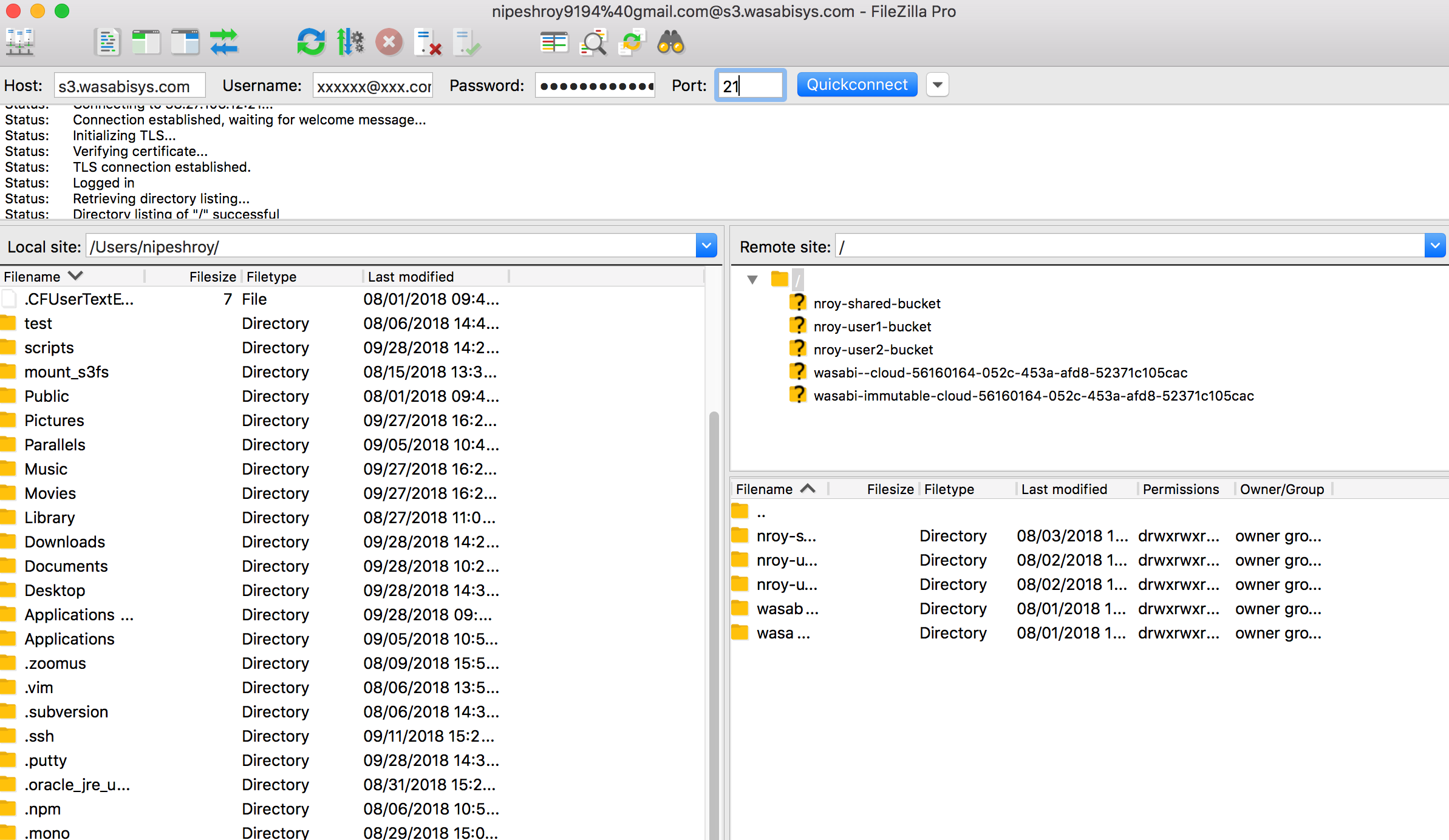This screenshot has height=840, width=1449.
Task: Click the Remote site path field
Action: [x=1130, y=246]
